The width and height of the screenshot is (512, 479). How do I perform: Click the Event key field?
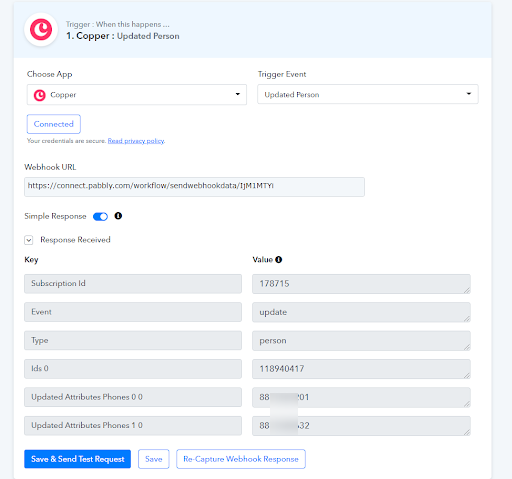(x=133, y=312)
